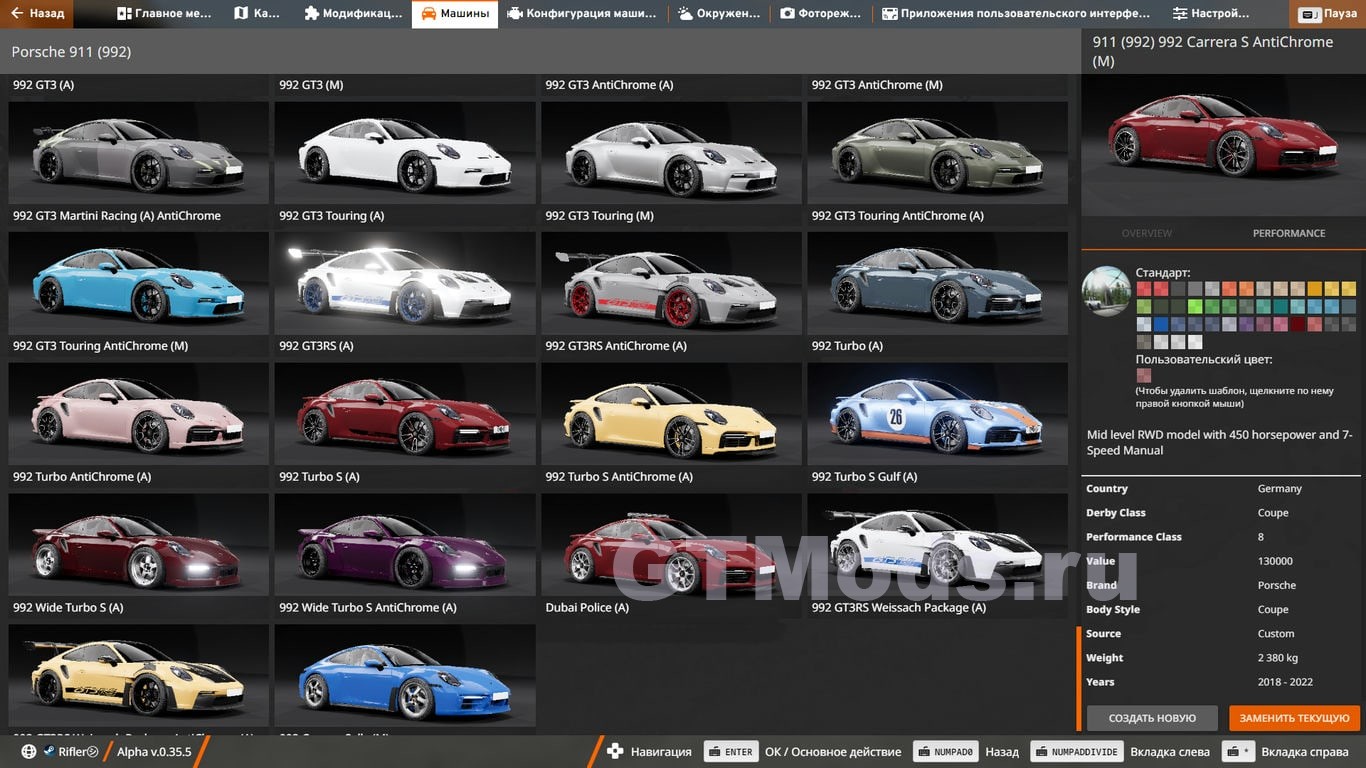Click the '130000' value entry
This screenshot has width=1366, height=768.
pyautogui.click(x=1275, y=561)
